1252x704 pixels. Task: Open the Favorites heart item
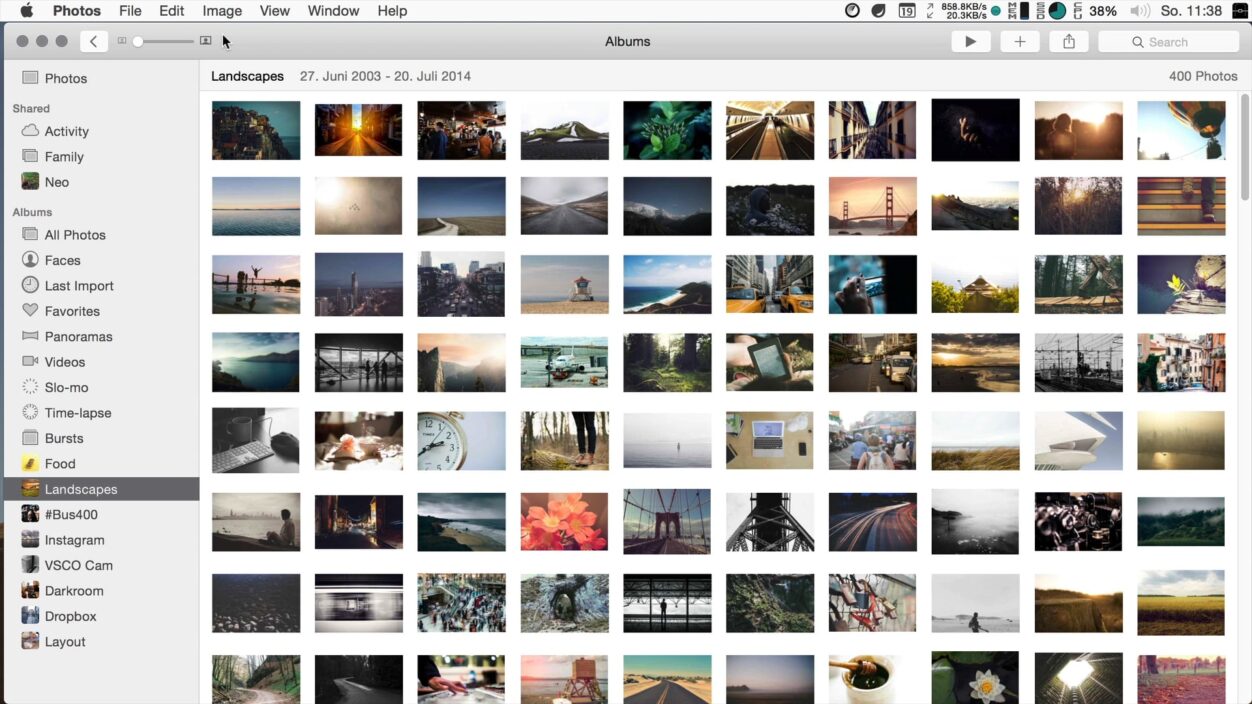click(72, 311)
